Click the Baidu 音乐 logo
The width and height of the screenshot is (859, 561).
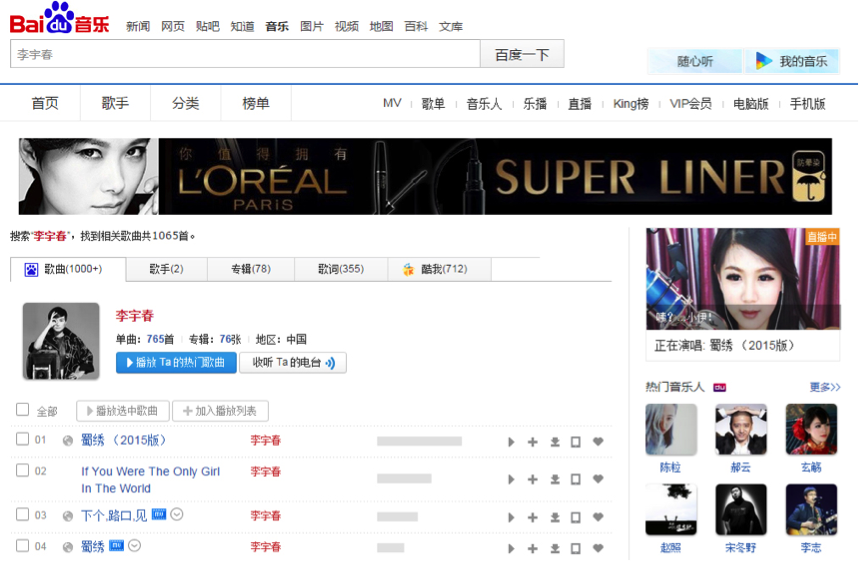59,19
